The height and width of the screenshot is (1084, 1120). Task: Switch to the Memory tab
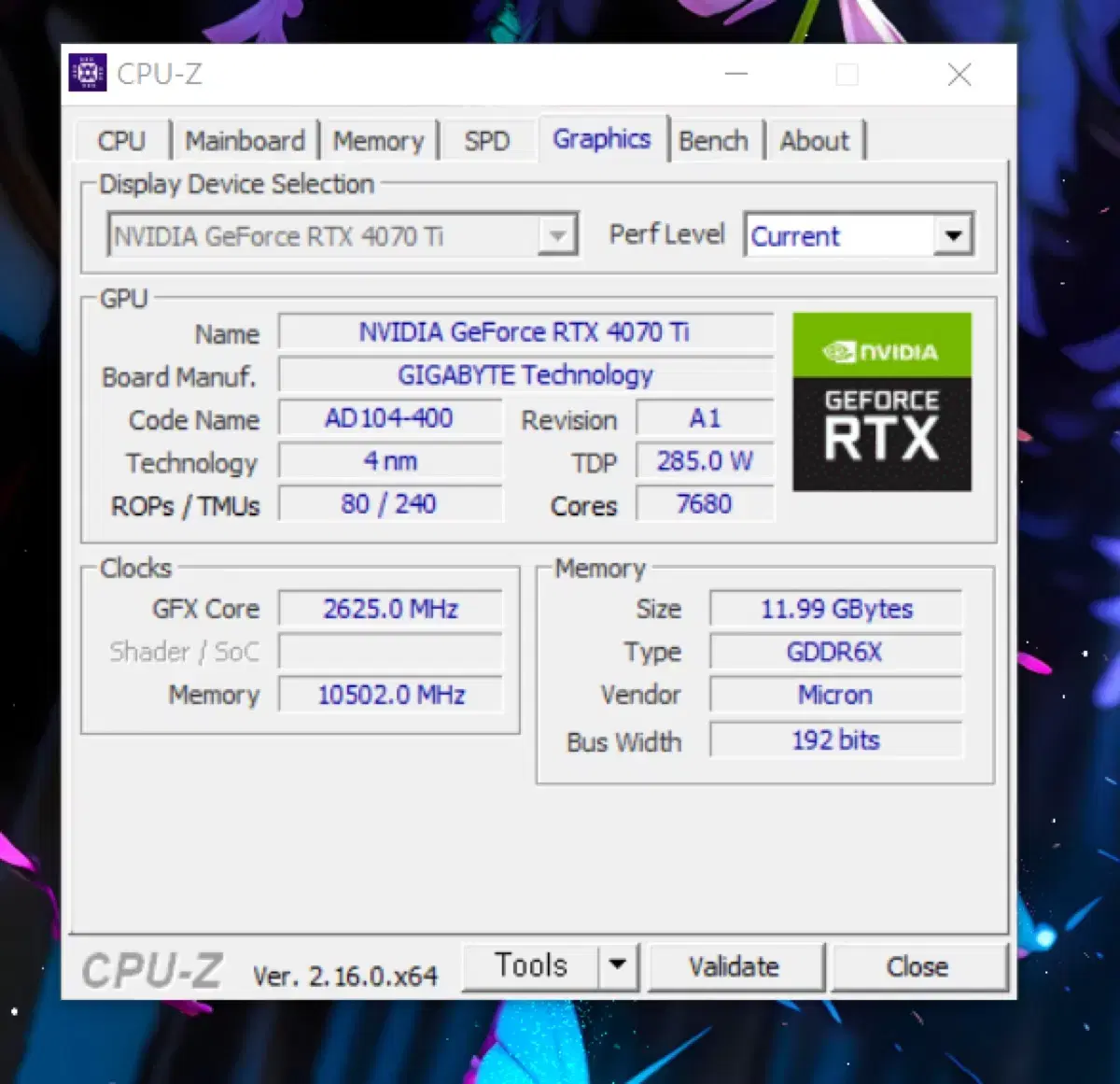[x=378, y=141]
